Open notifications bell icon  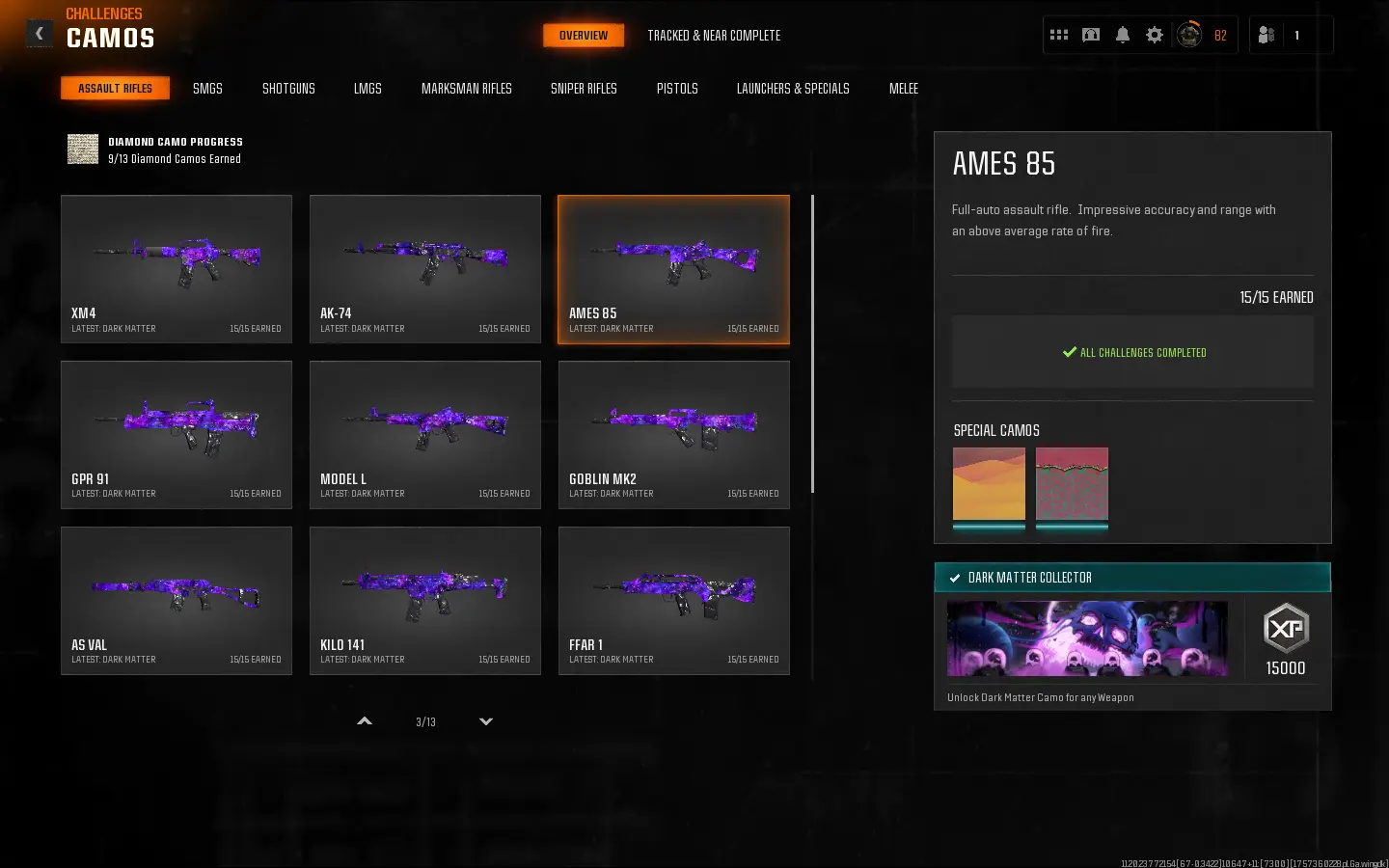(1123, 35)
